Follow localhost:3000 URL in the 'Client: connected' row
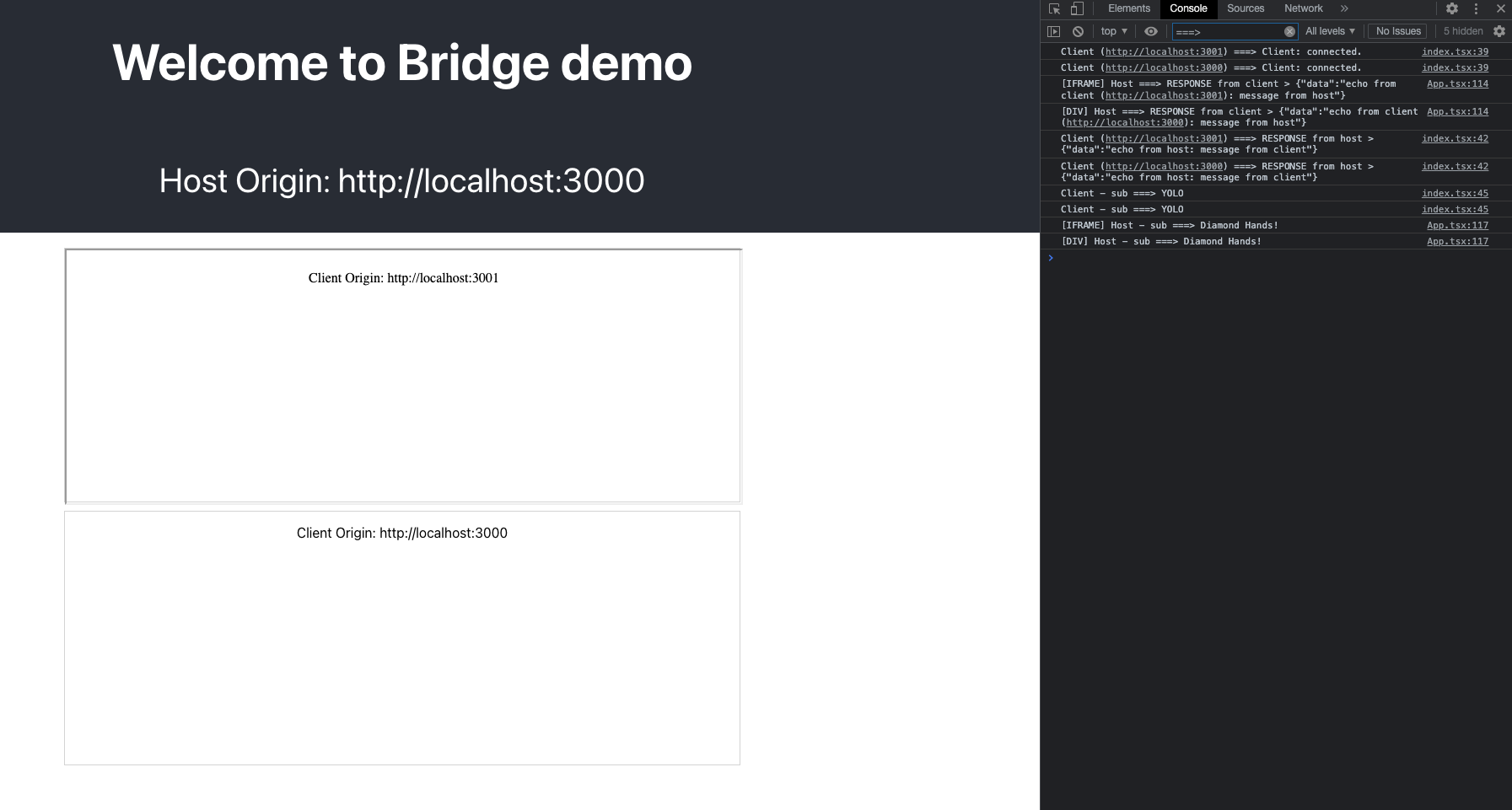 1164,67
